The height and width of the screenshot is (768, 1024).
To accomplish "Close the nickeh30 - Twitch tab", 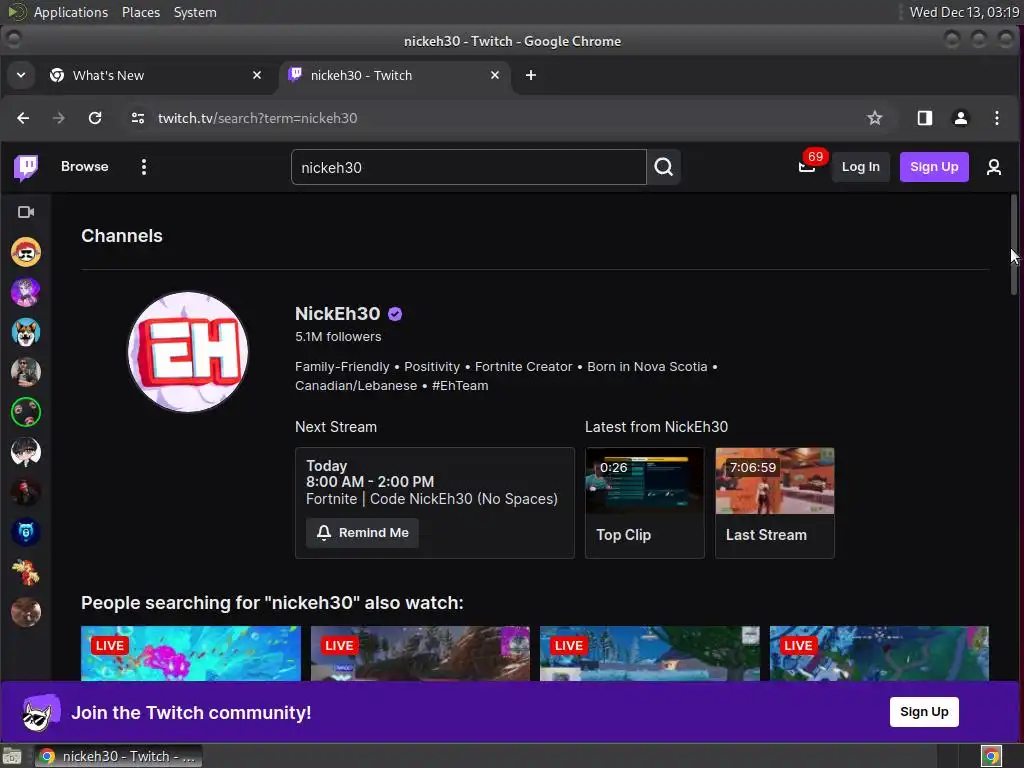I will coord(495,75).
